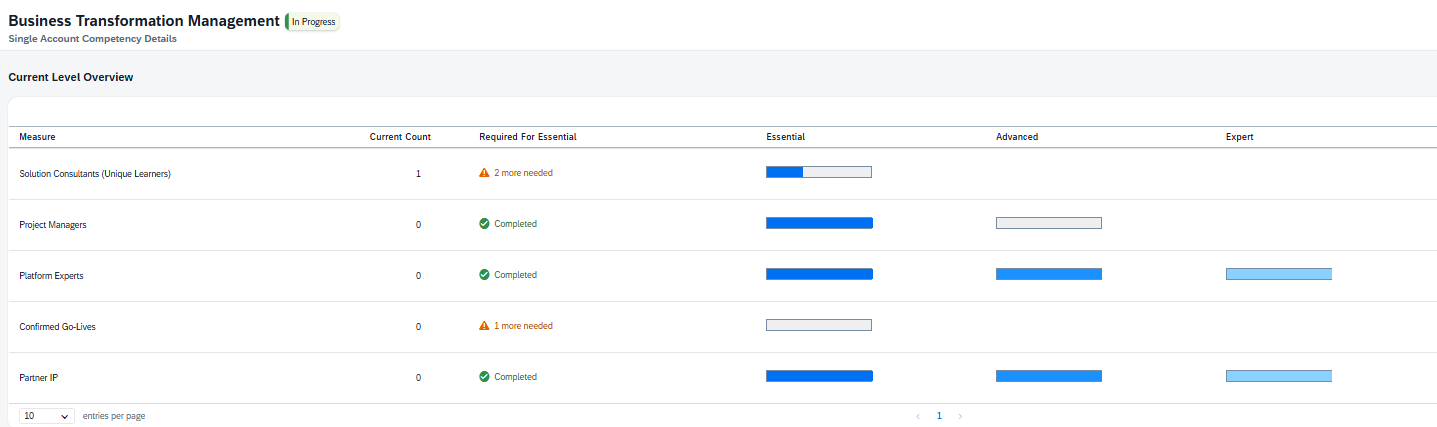
Task: Select page 1 in pagination
Action: click(939, 416)
